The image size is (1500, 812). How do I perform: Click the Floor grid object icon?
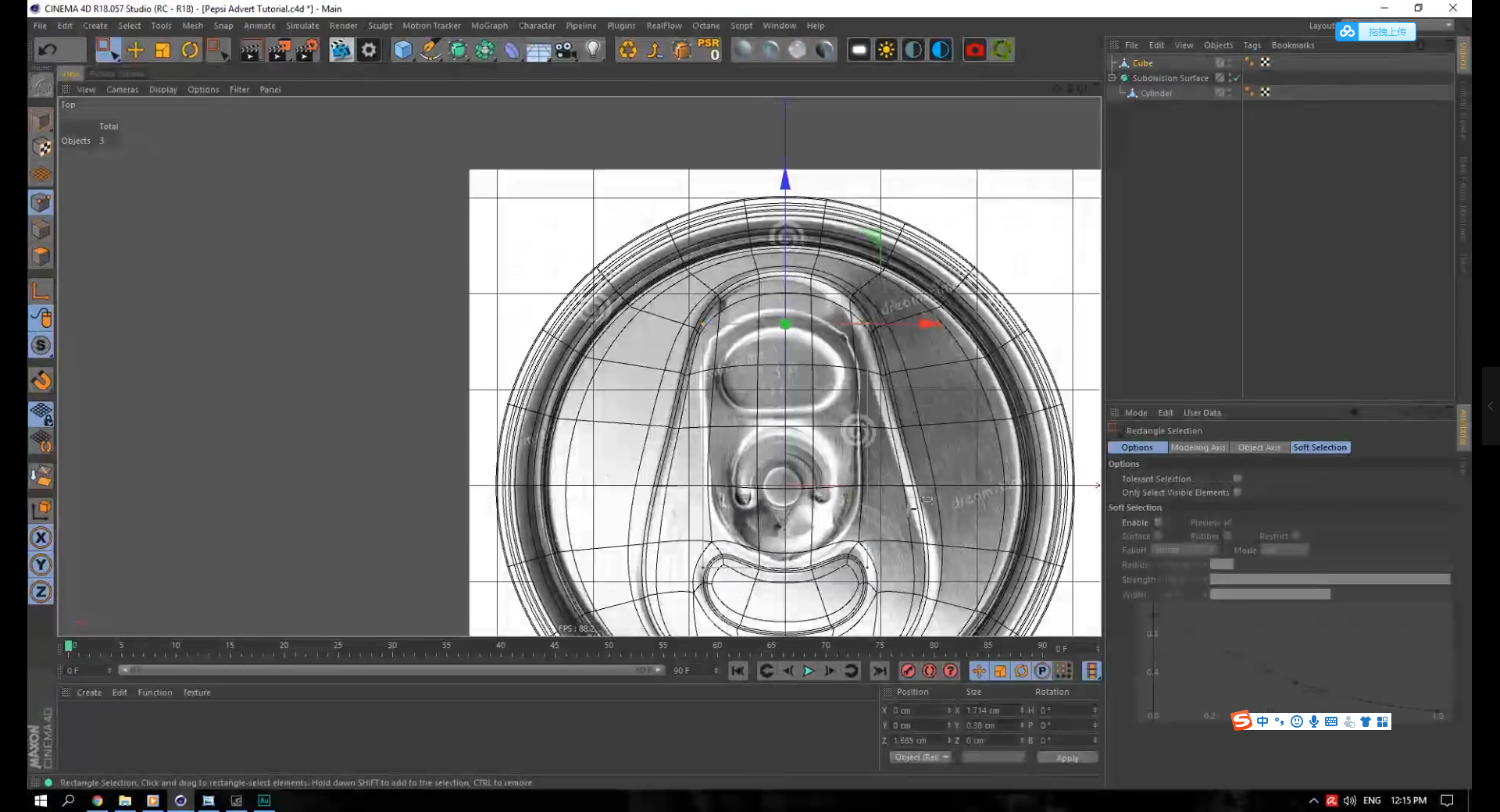coord(538,52)
